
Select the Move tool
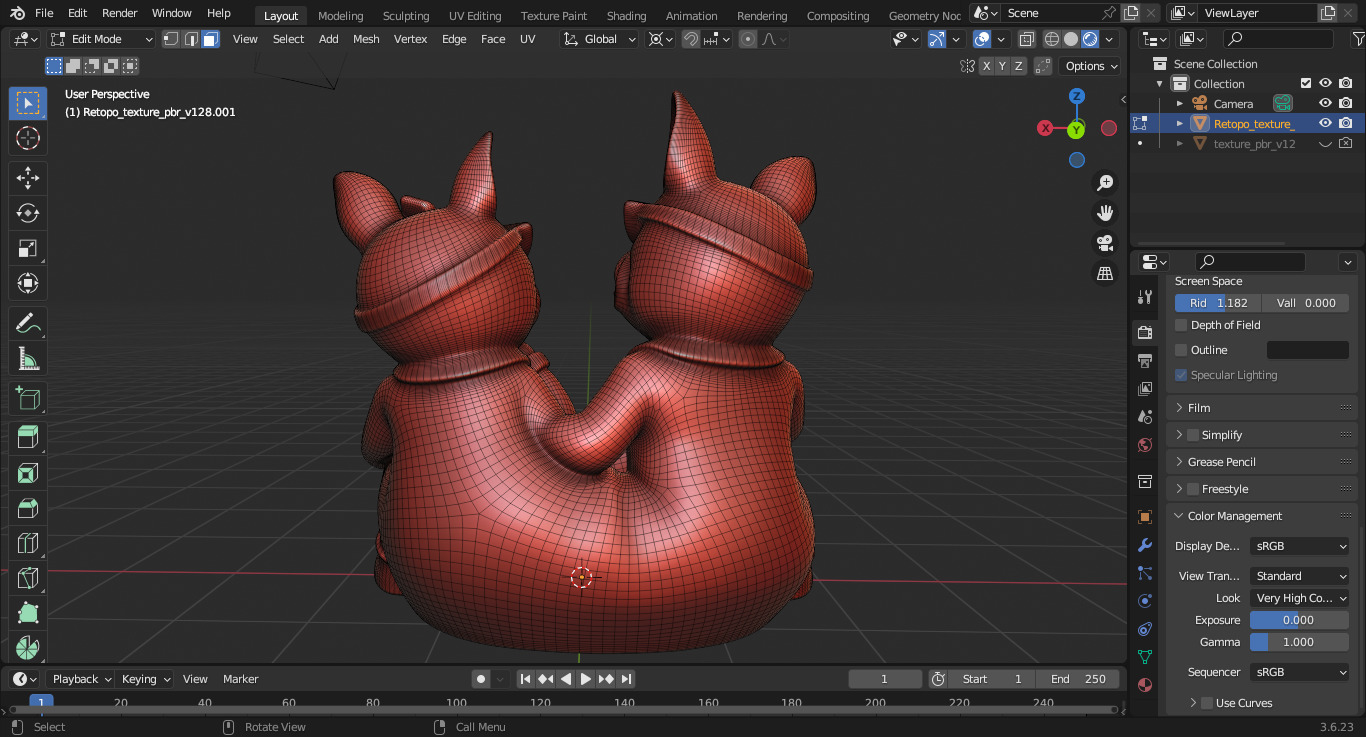tap(28, 178)
